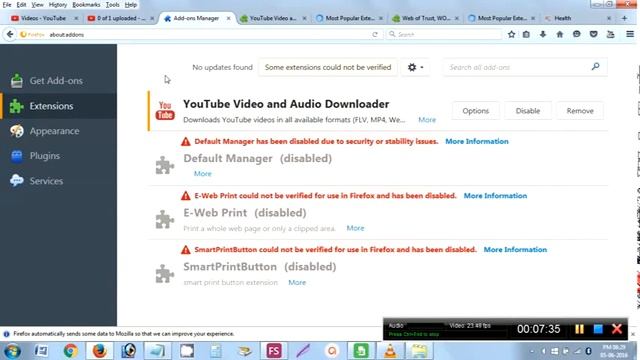Open More Information for E-Web Print warning
Image resolution: width=640 pixels, height=360 pixels.
pyautogui.click(x=495, y=196)
